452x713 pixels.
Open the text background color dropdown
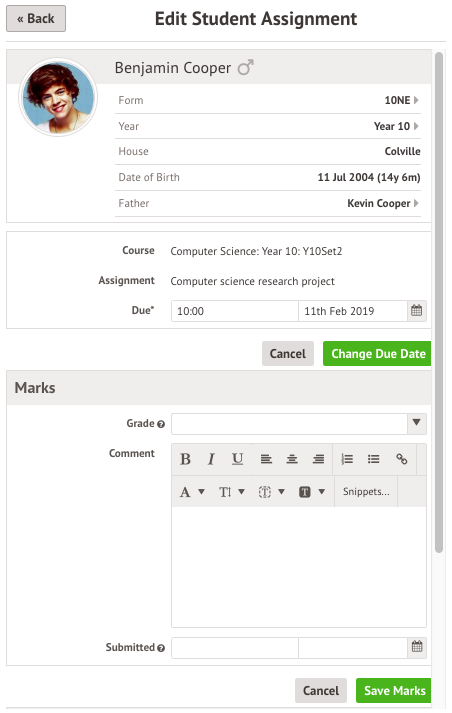click(x=312, y=492)
